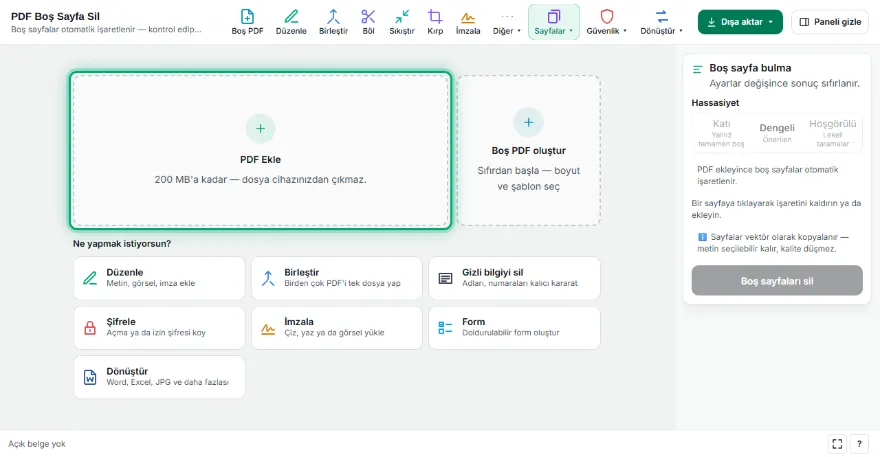880x457 pixels.
Task: Expand the Diğer more-tools menu
Action: 507,22
